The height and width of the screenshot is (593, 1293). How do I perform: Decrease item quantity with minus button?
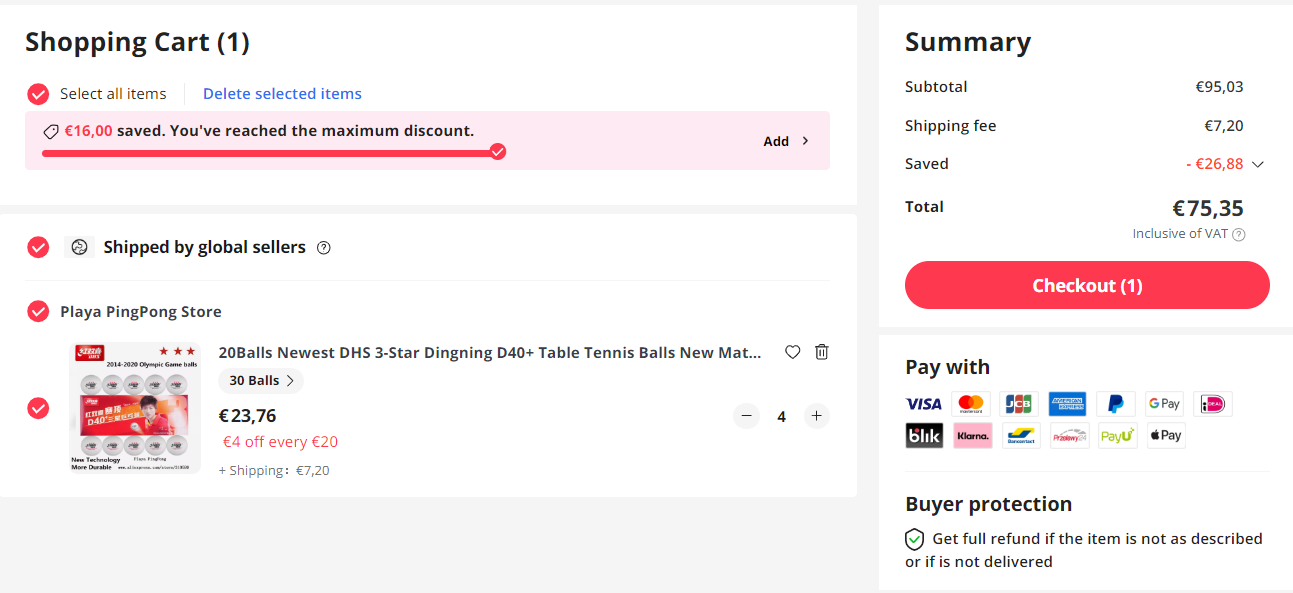pos(746,416)
